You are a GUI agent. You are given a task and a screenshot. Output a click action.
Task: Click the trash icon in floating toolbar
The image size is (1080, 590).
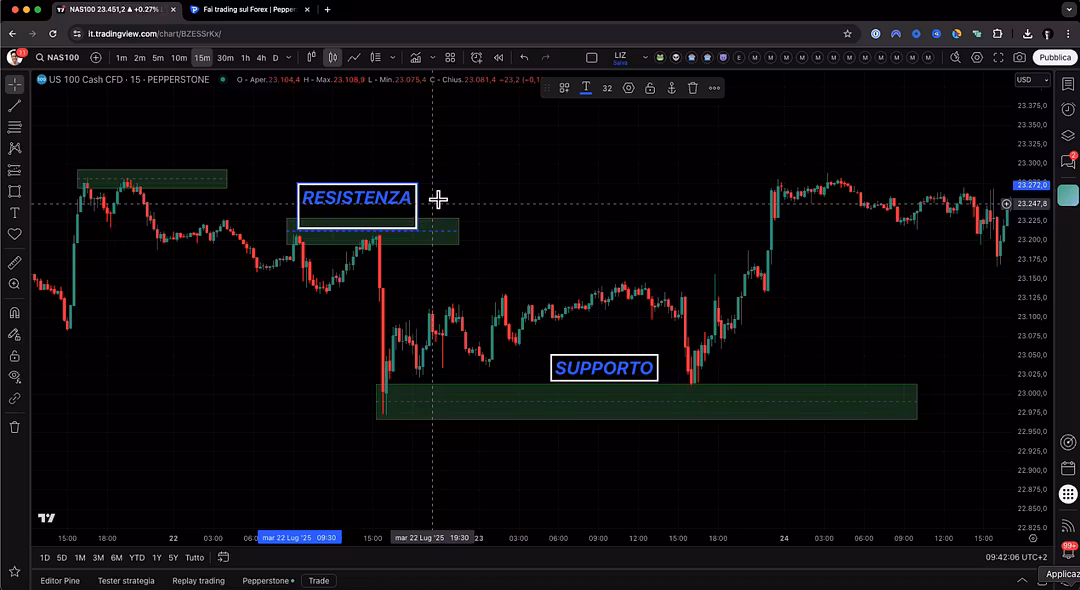point(692,88)
